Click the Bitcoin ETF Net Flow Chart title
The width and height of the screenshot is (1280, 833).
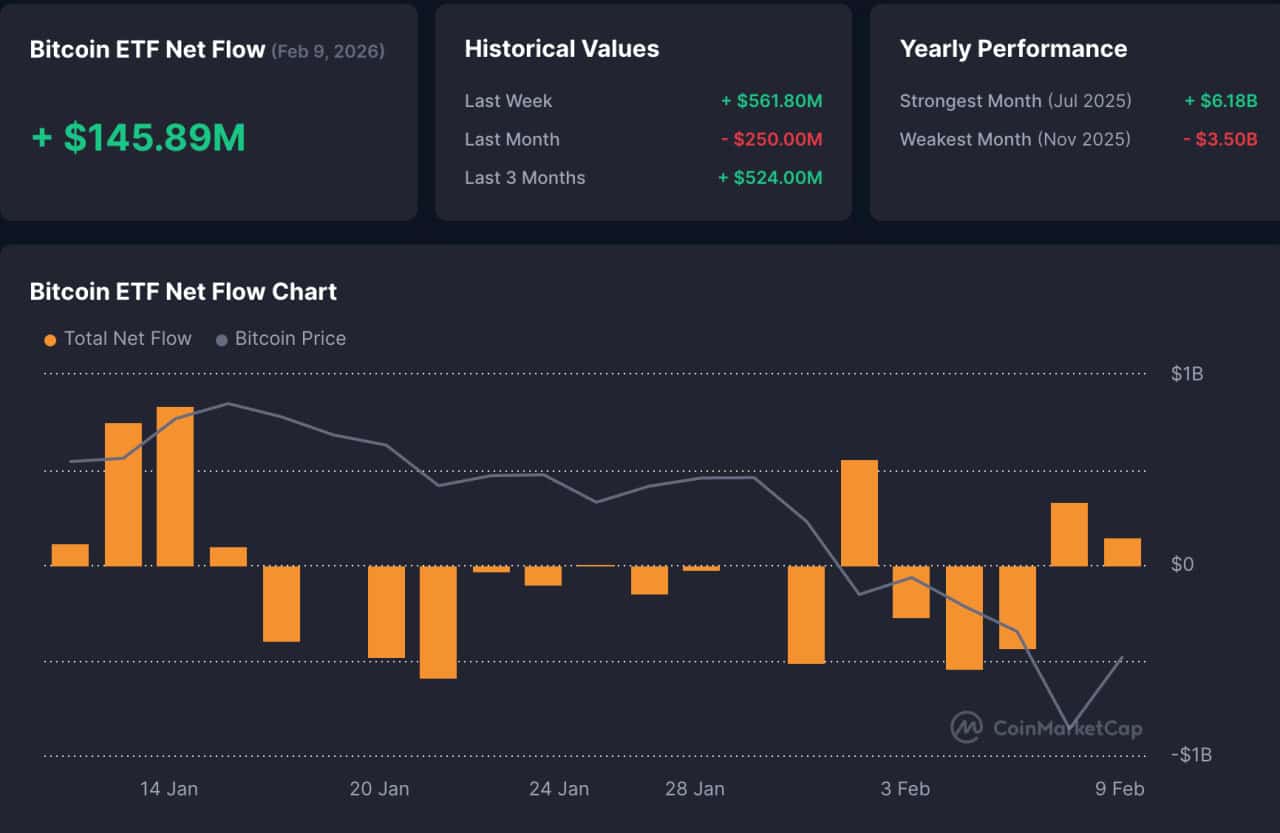pos(183,292)
